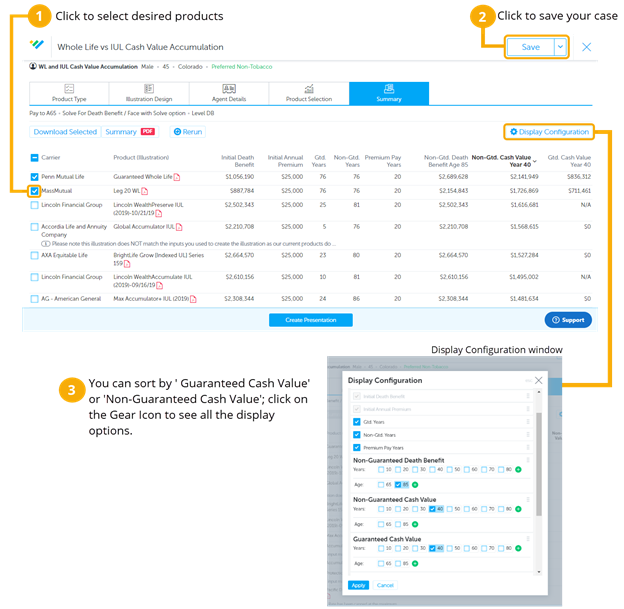
Task: Add custom age to Non-Guaranteed Cash Value Age row
Action: (x=415, y=524)
